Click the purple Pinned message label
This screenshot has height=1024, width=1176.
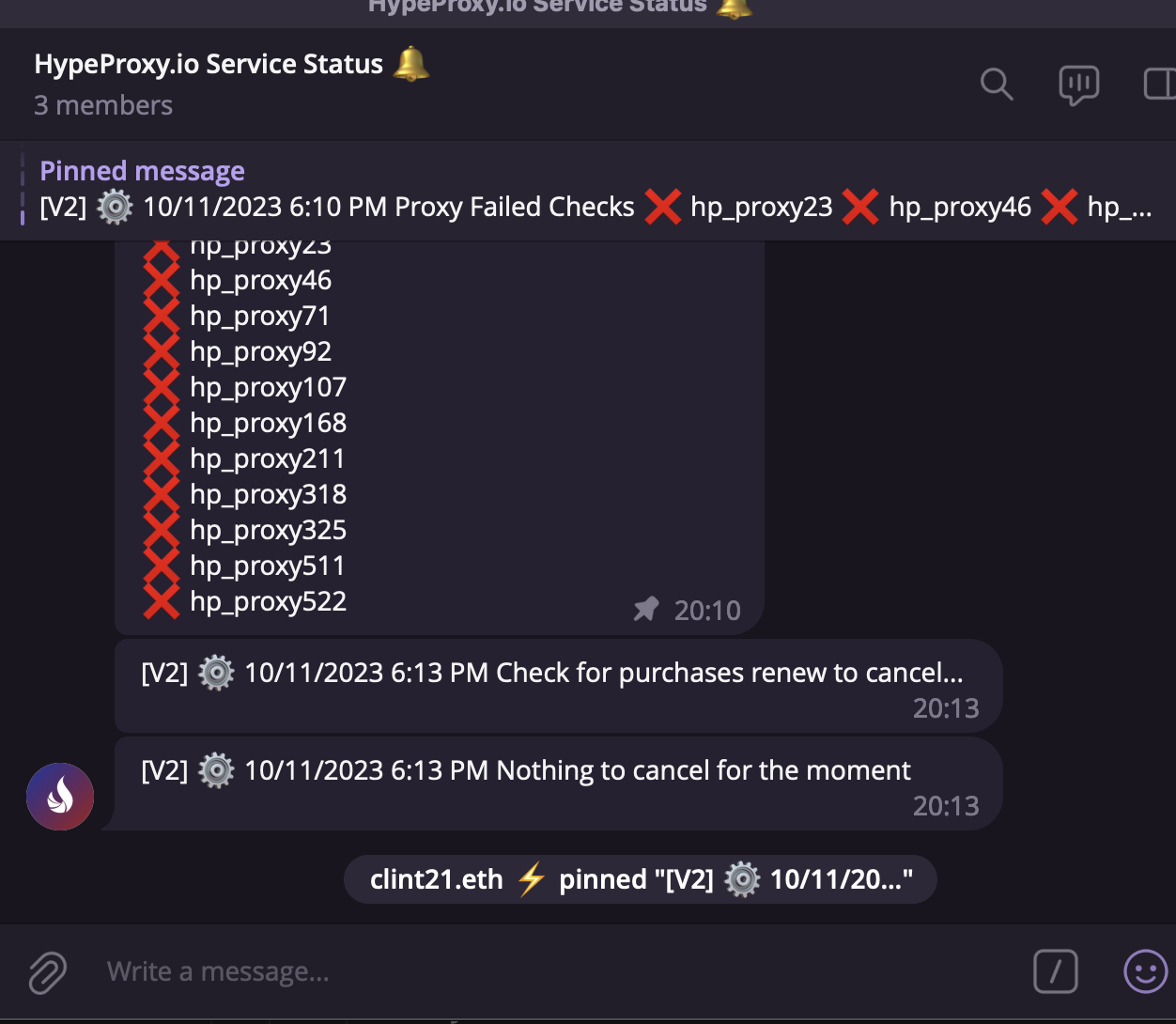[141, 170]
